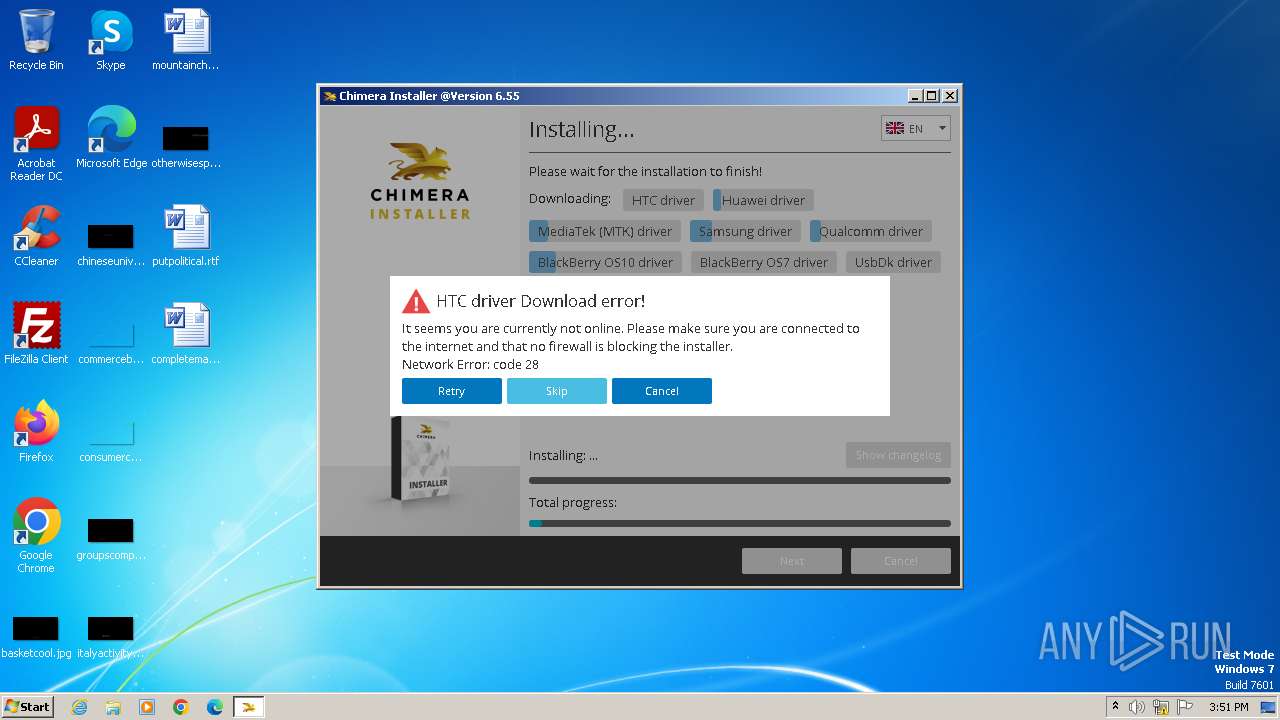Open the italyactivity... desktop file
The width and height of the screenshot is (1280, 720).
pos(111,635)
